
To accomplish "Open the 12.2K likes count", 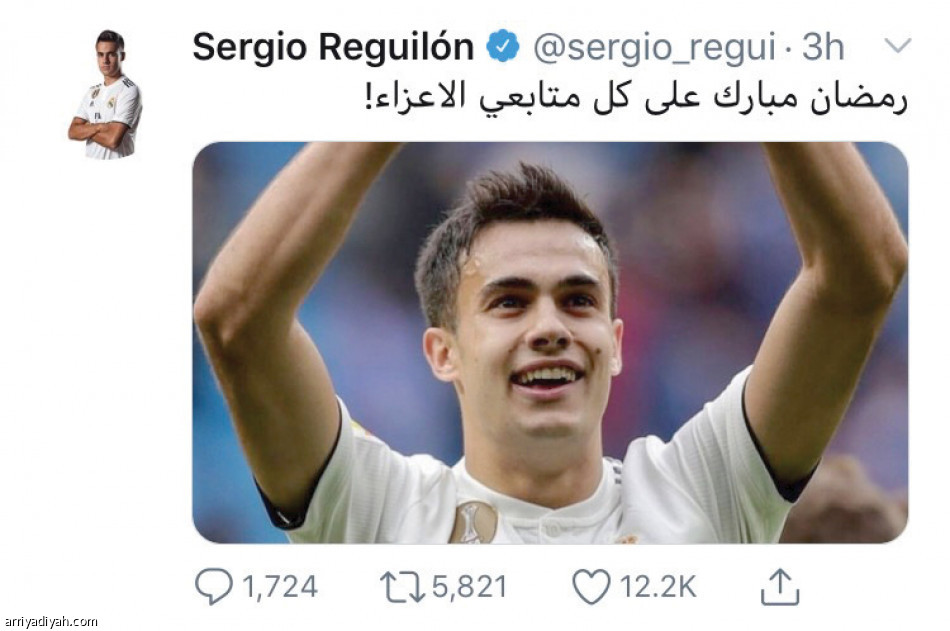I will (x=658, y=587).
